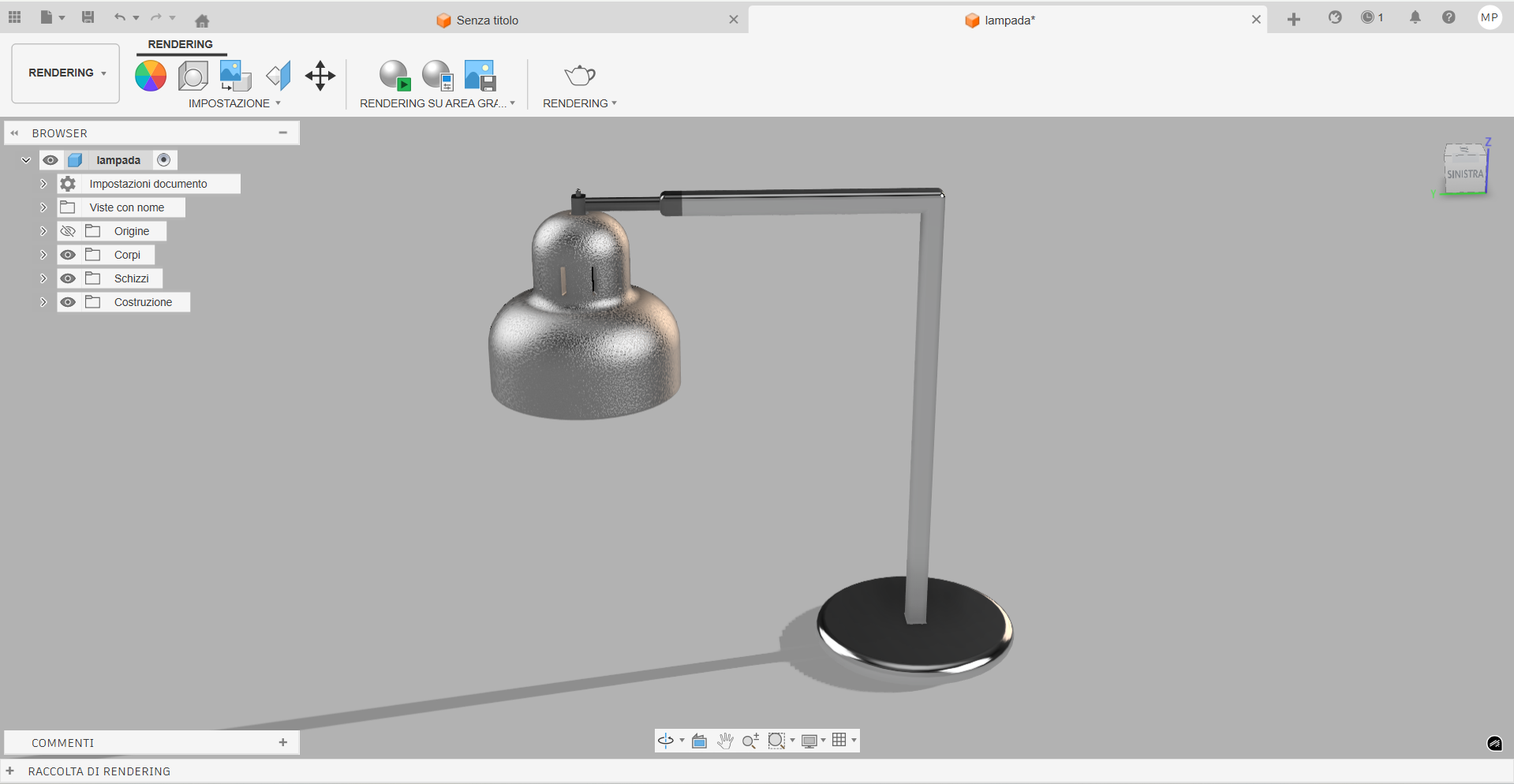Start an in-canvas render with the play sphere icon
This screenshot has width=1514, height=784.
tap(394, 75)
